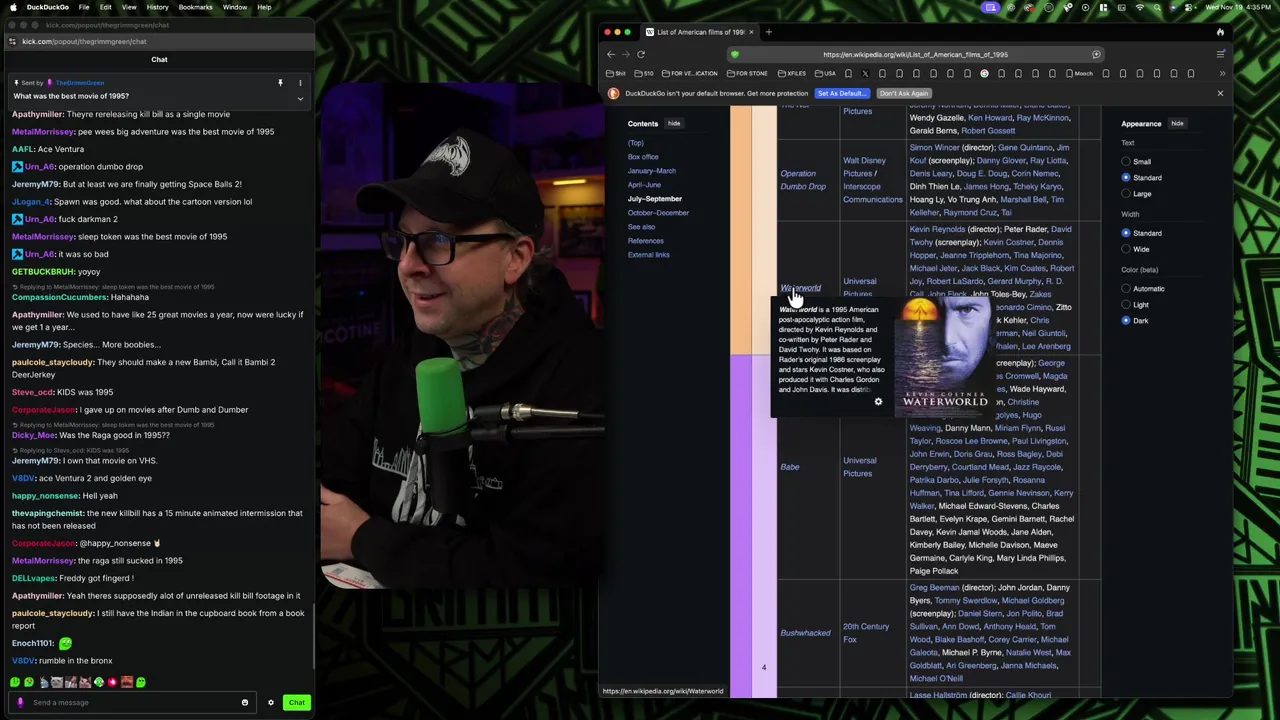
Task: Click the Set As Default button
Action: 842,93
